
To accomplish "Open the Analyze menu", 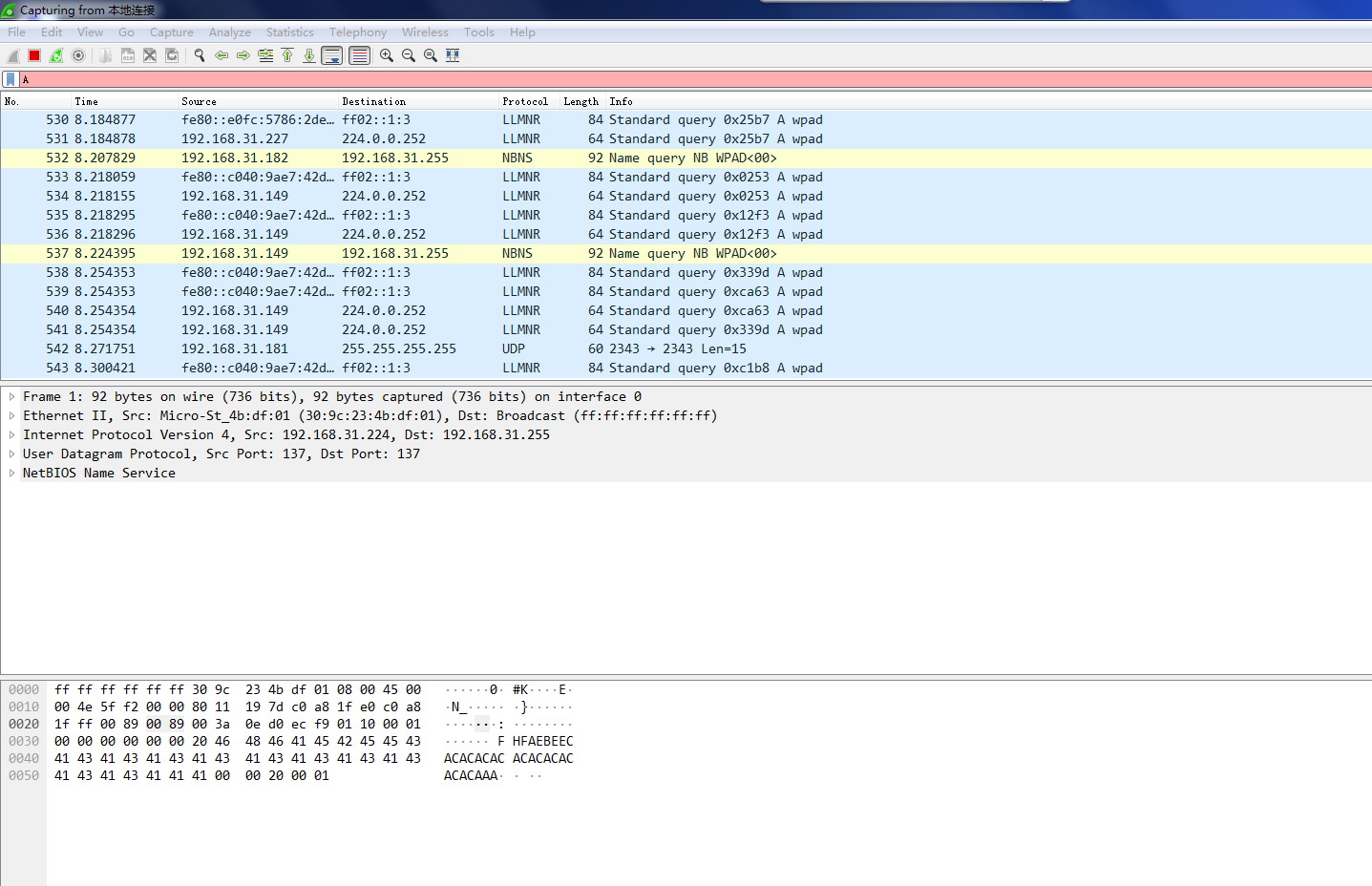I will tap(230, 32).
